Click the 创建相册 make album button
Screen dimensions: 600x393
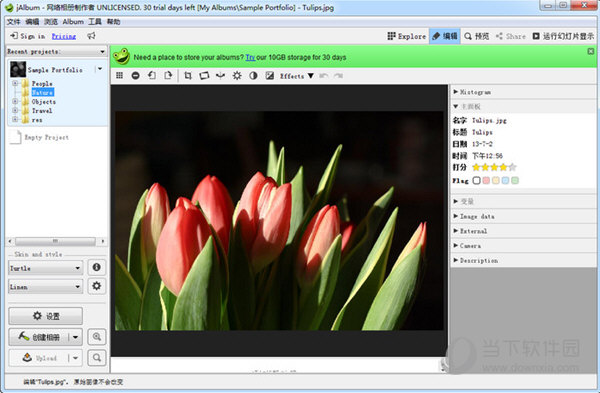coord(40,337)
